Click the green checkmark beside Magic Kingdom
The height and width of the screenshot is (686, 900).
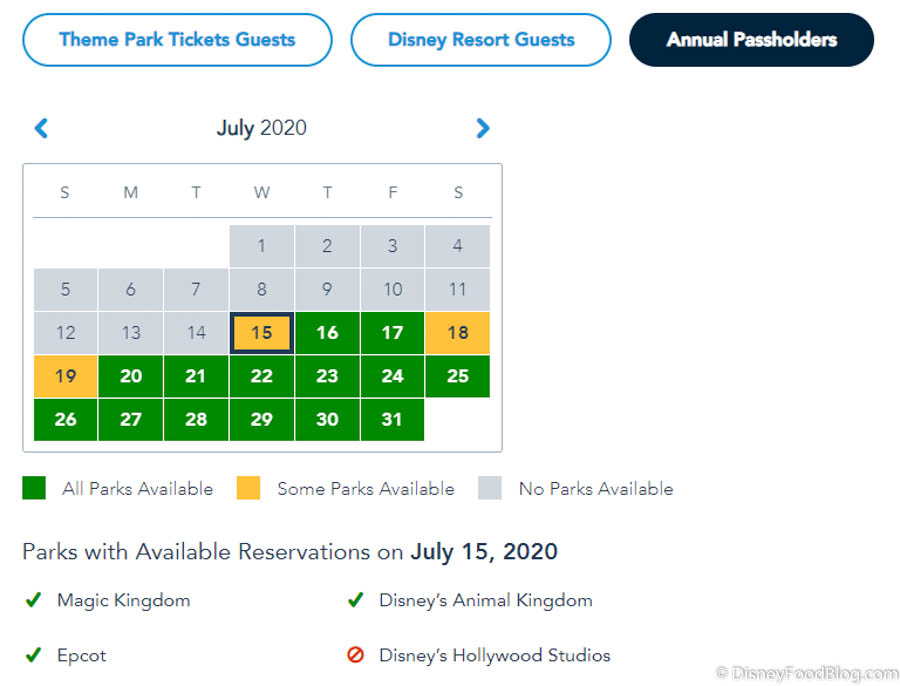(x=33, y=601)
